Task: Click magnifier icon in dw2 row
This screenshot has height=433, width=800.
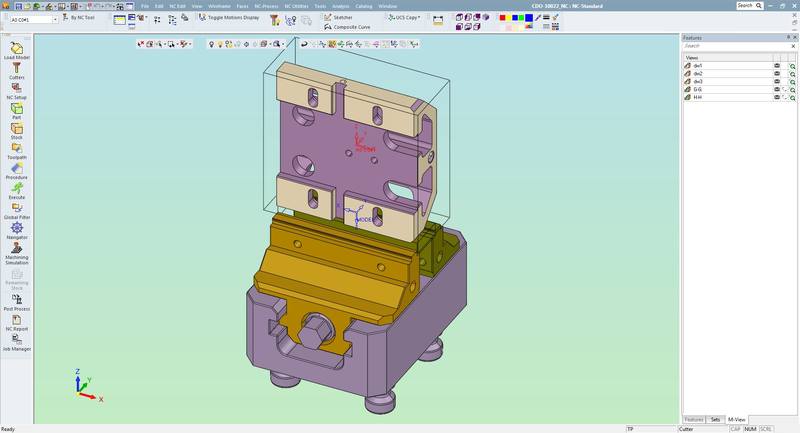Action: click(x=792, y=74)
